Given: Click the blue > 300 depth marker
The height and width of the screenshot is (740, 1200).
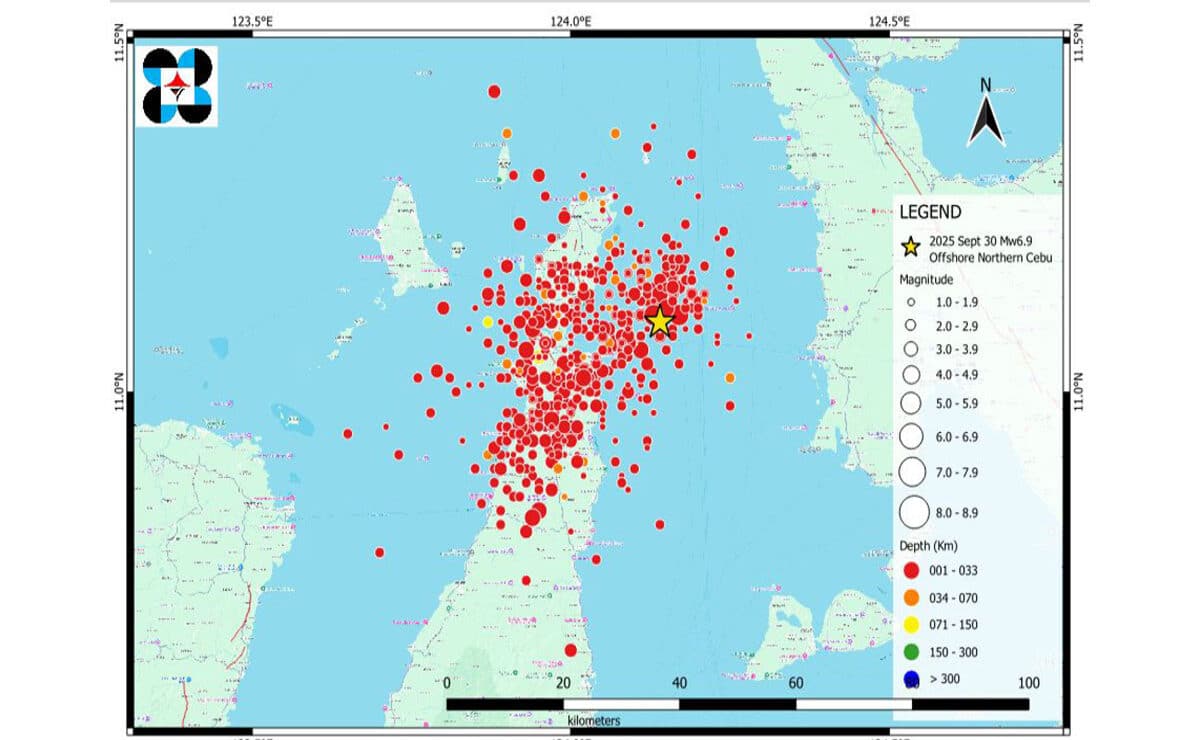Looking at the screenshot, I should [911, 679].
